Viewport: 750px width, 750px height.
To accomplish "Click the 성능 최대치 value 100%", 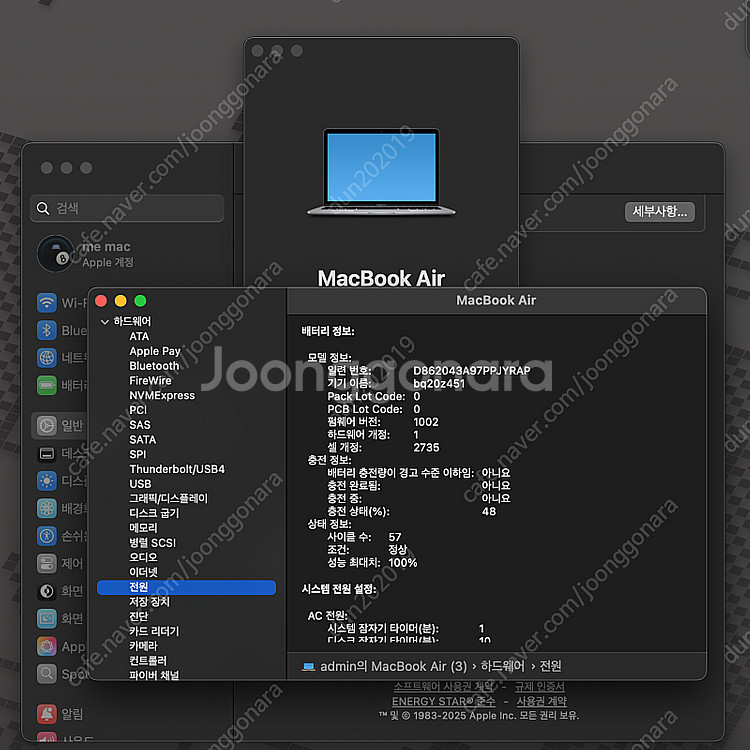I will coord(403,563).
